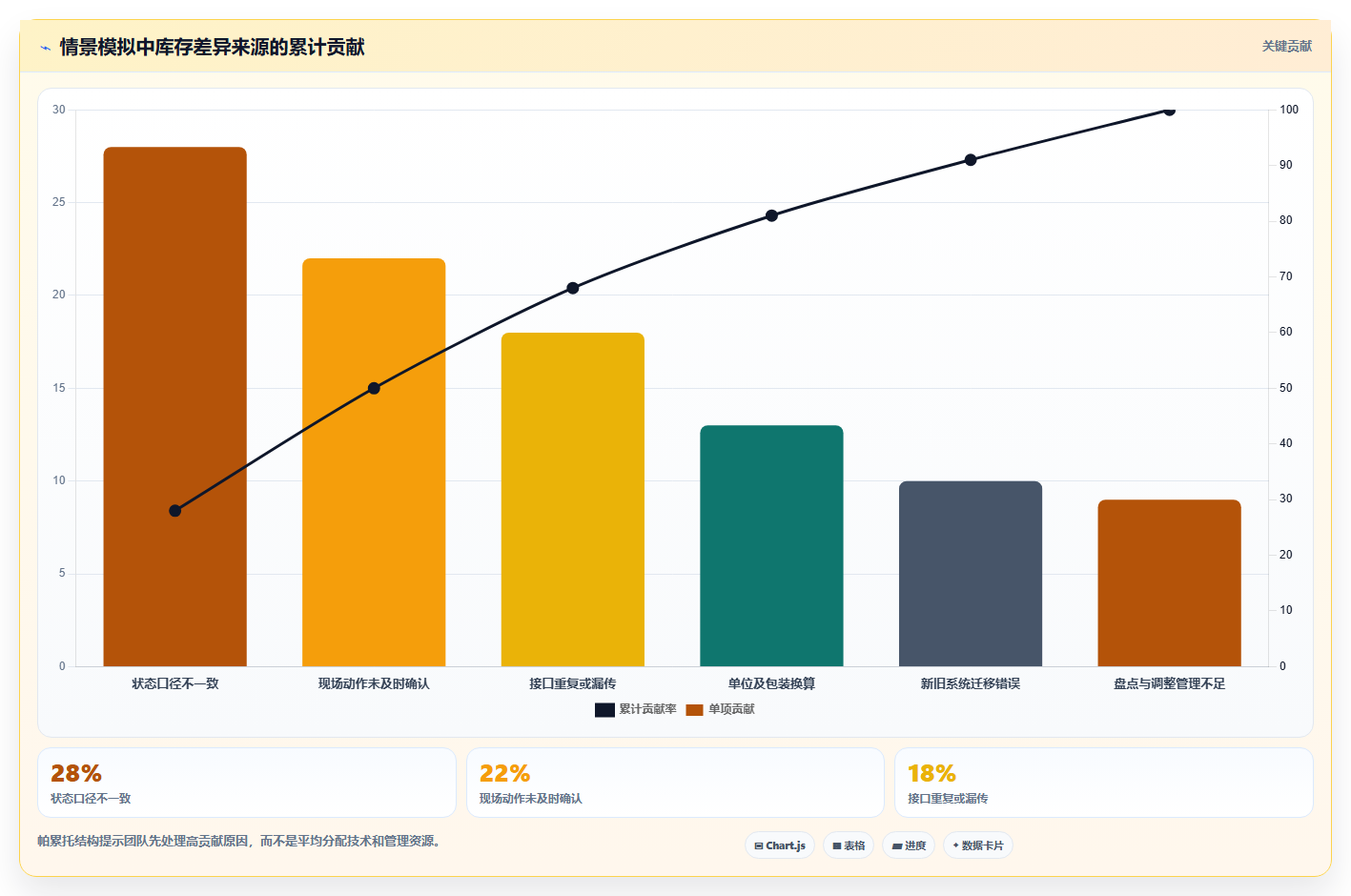
Task: Open the 18% 接口重复或漏传 data card
Action: [1103, 783]
